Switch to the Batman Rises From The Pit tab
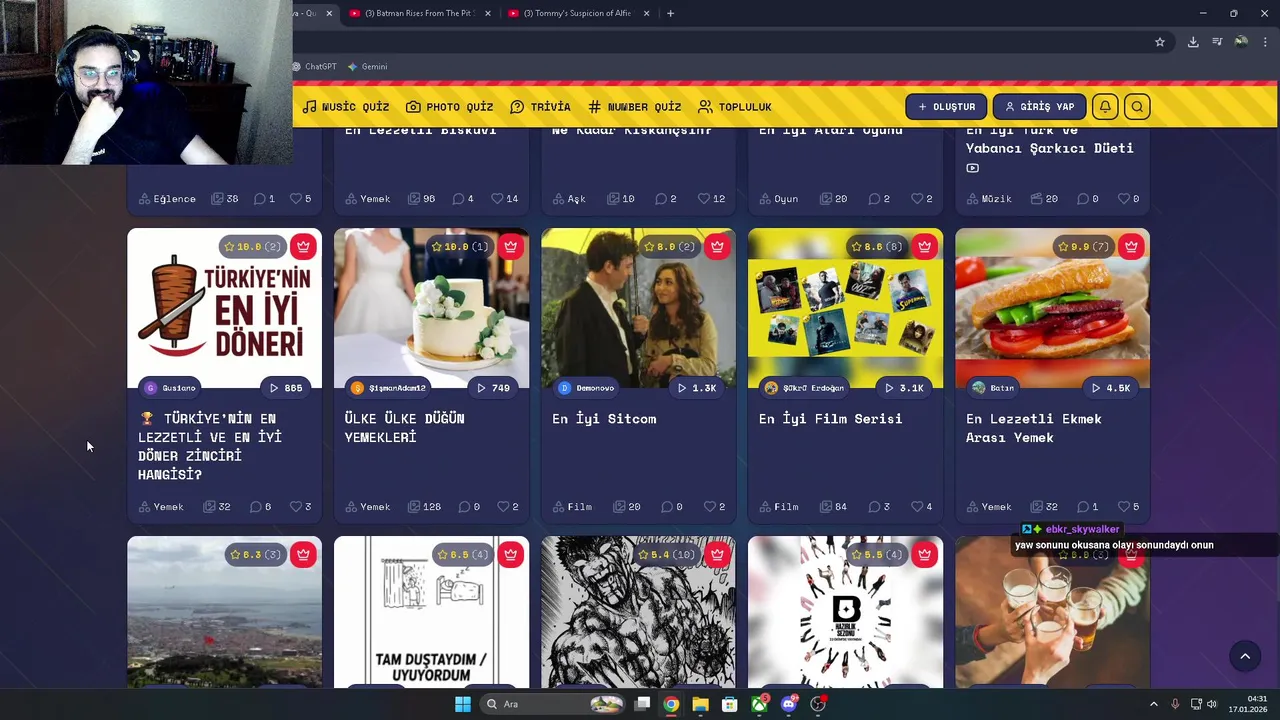Image resolution: width=1280 pixels, height=720 pixels. tap(418, 13)
